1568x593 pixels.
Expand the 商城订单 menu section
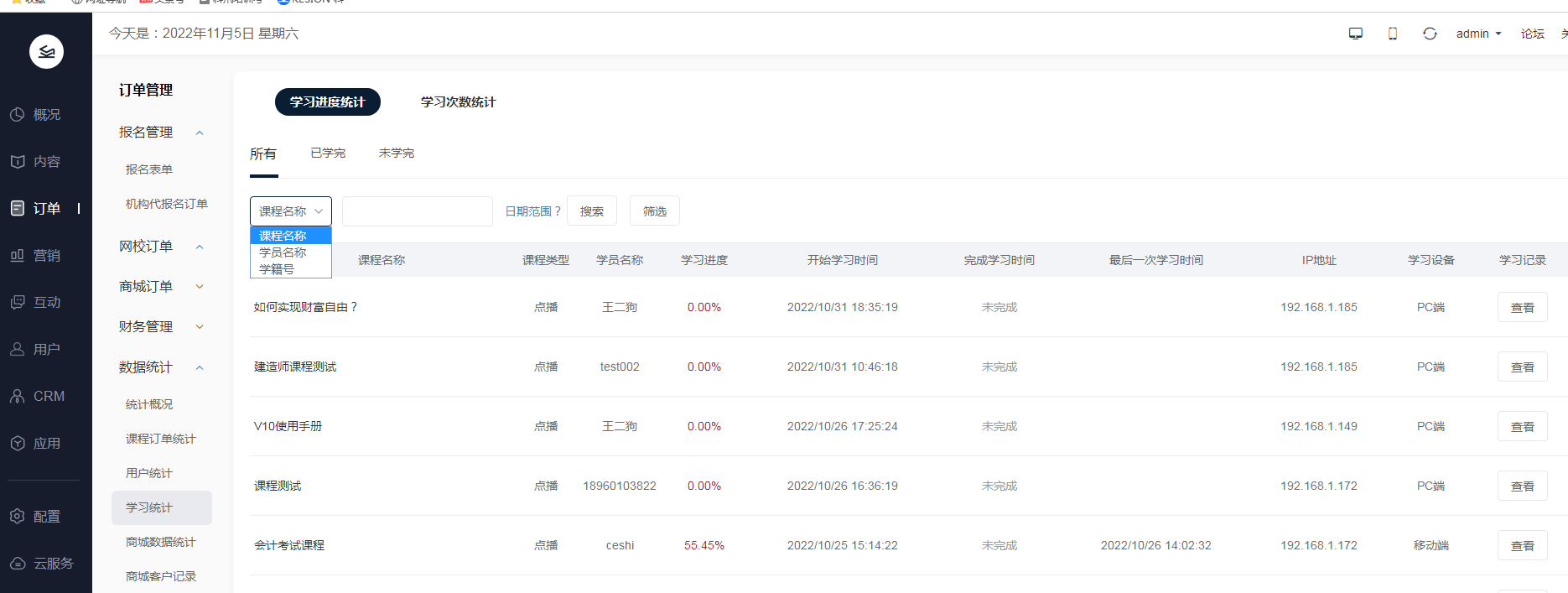[200, 287]
